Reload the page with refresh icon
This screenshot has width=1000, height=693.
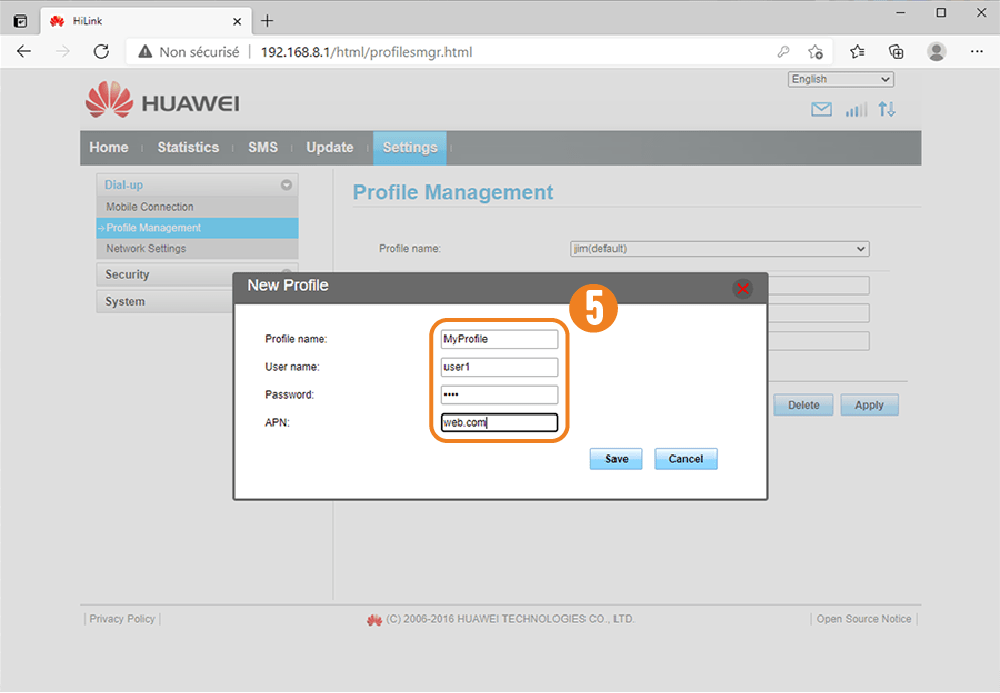pyautogui.click(x=101, y=52)
